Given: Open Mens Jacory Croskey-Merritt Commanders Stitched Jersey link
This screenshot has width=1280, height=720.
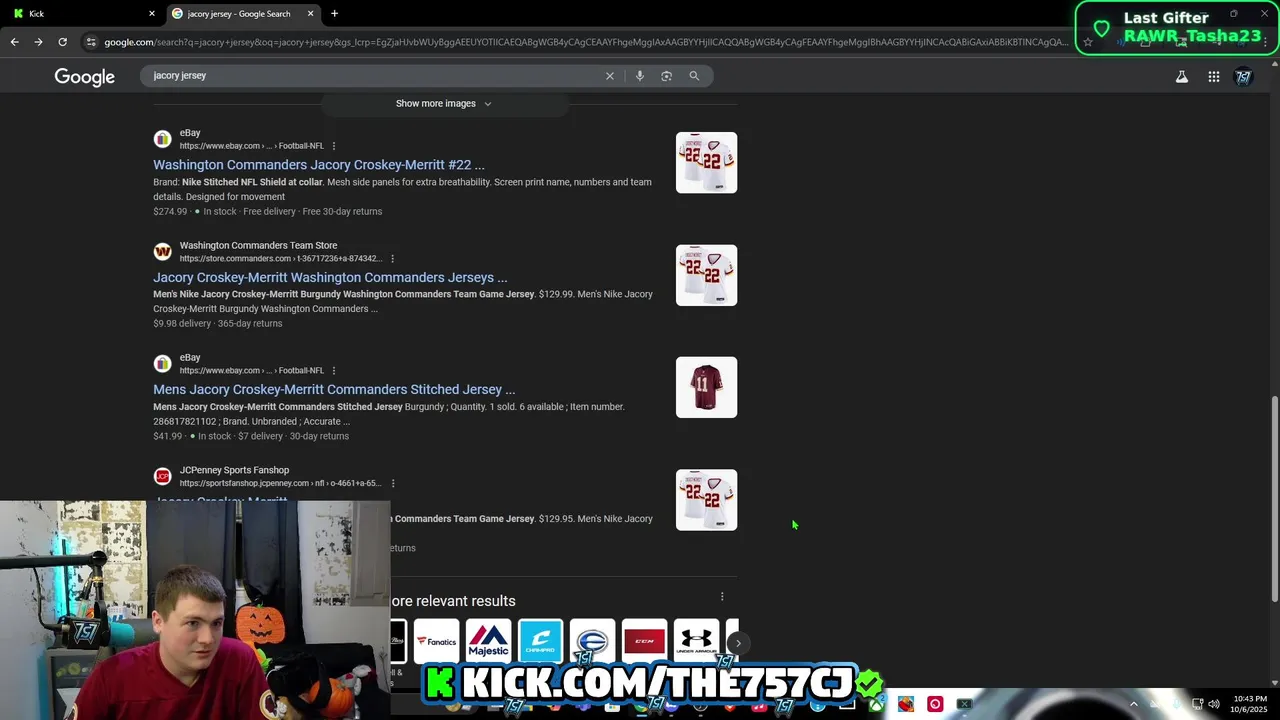Looking at the screenshot, I should (x=334, y=389).
